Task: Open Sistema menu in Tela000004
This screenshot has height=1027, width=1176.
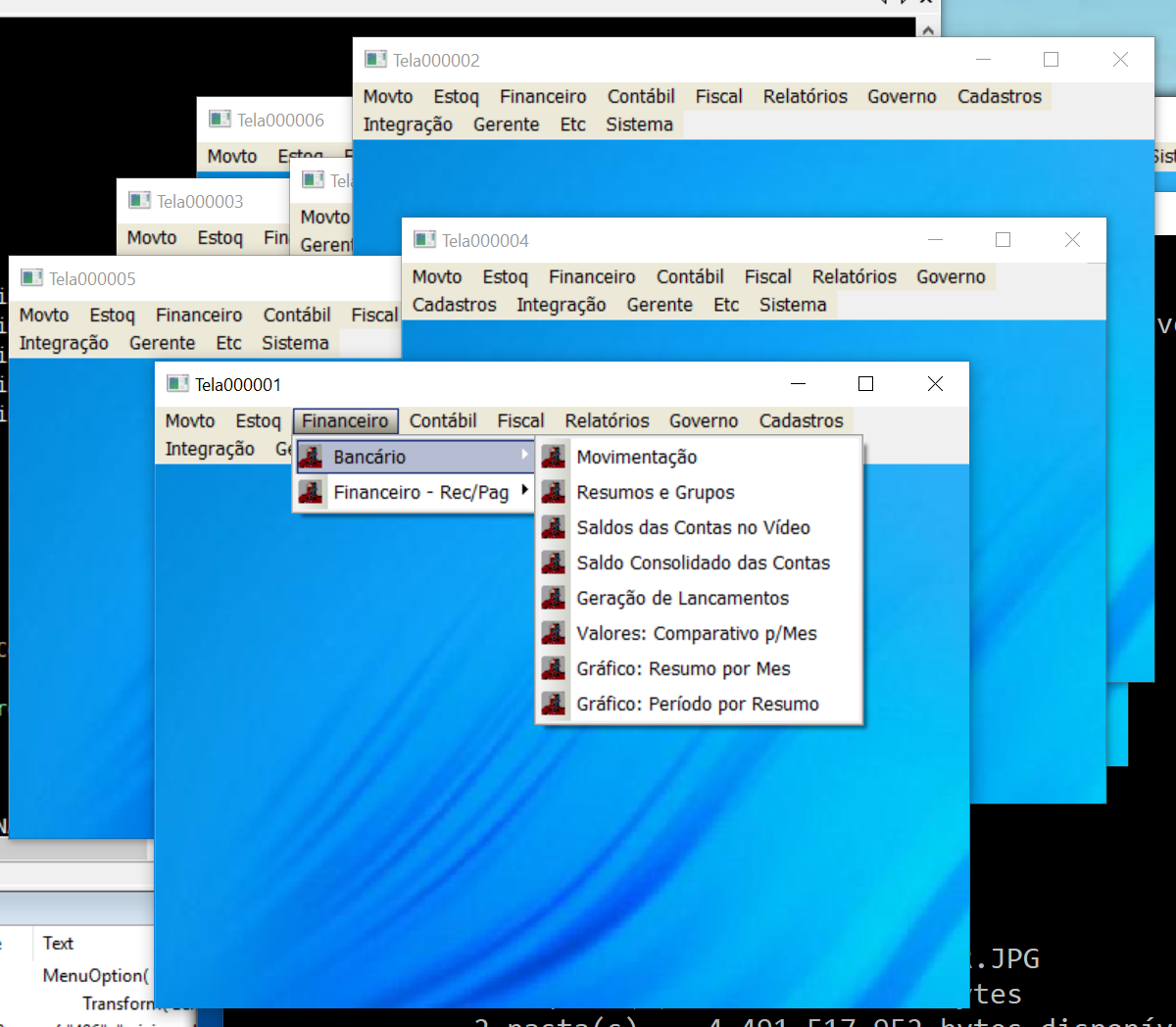Action: click(793, 305)
